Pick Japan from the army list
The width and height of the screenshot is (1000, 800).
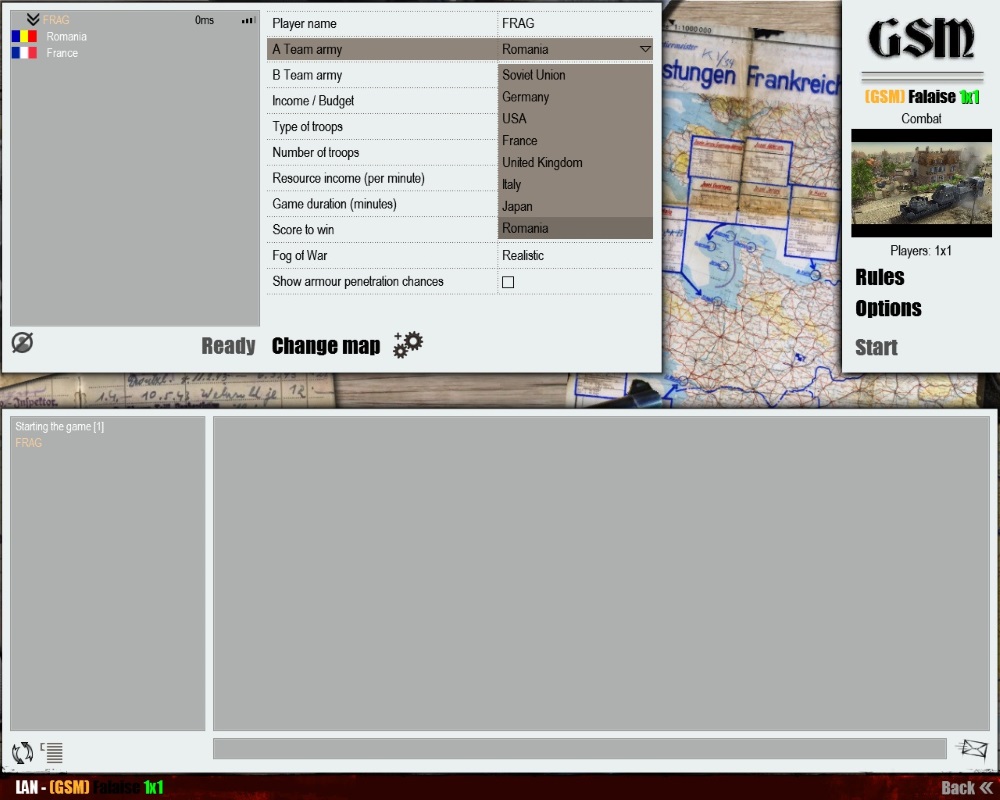coord(518,207)
